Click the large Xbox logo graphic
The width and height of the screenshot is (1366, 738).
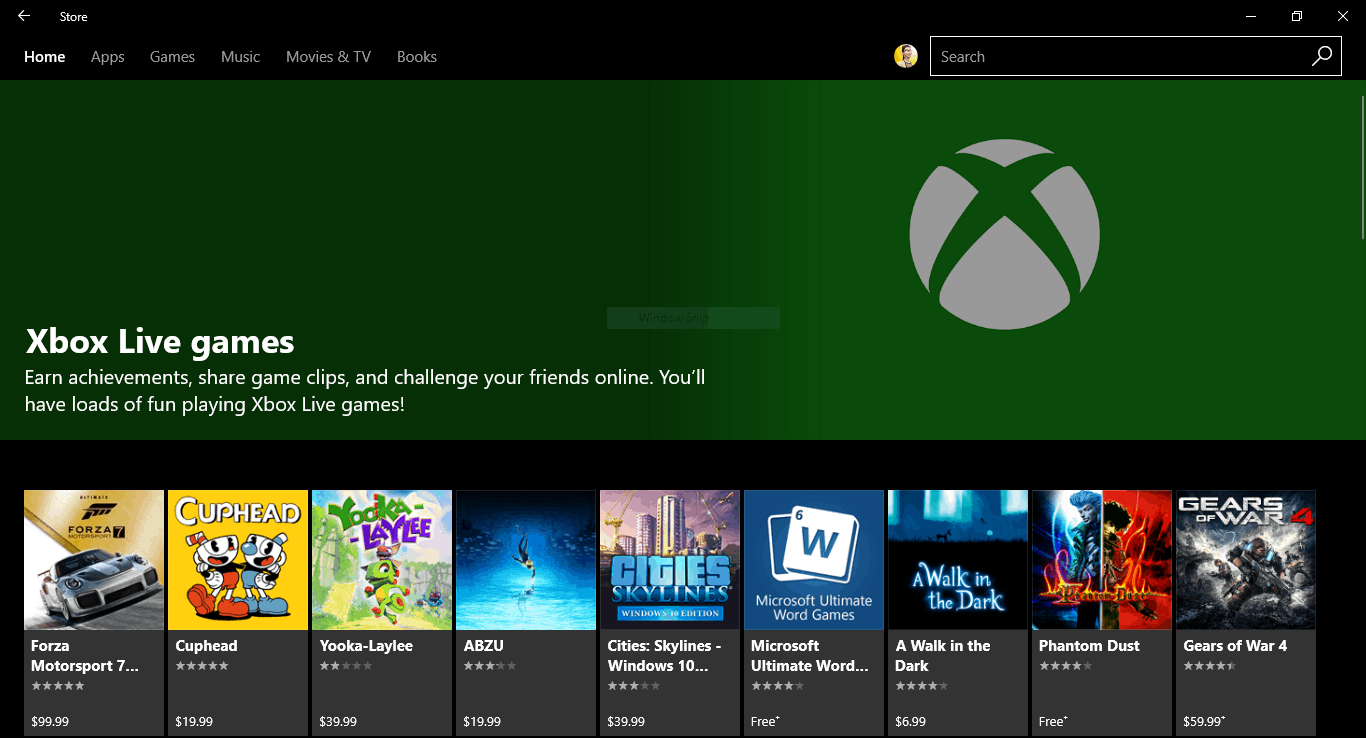tap(1003, 235)
